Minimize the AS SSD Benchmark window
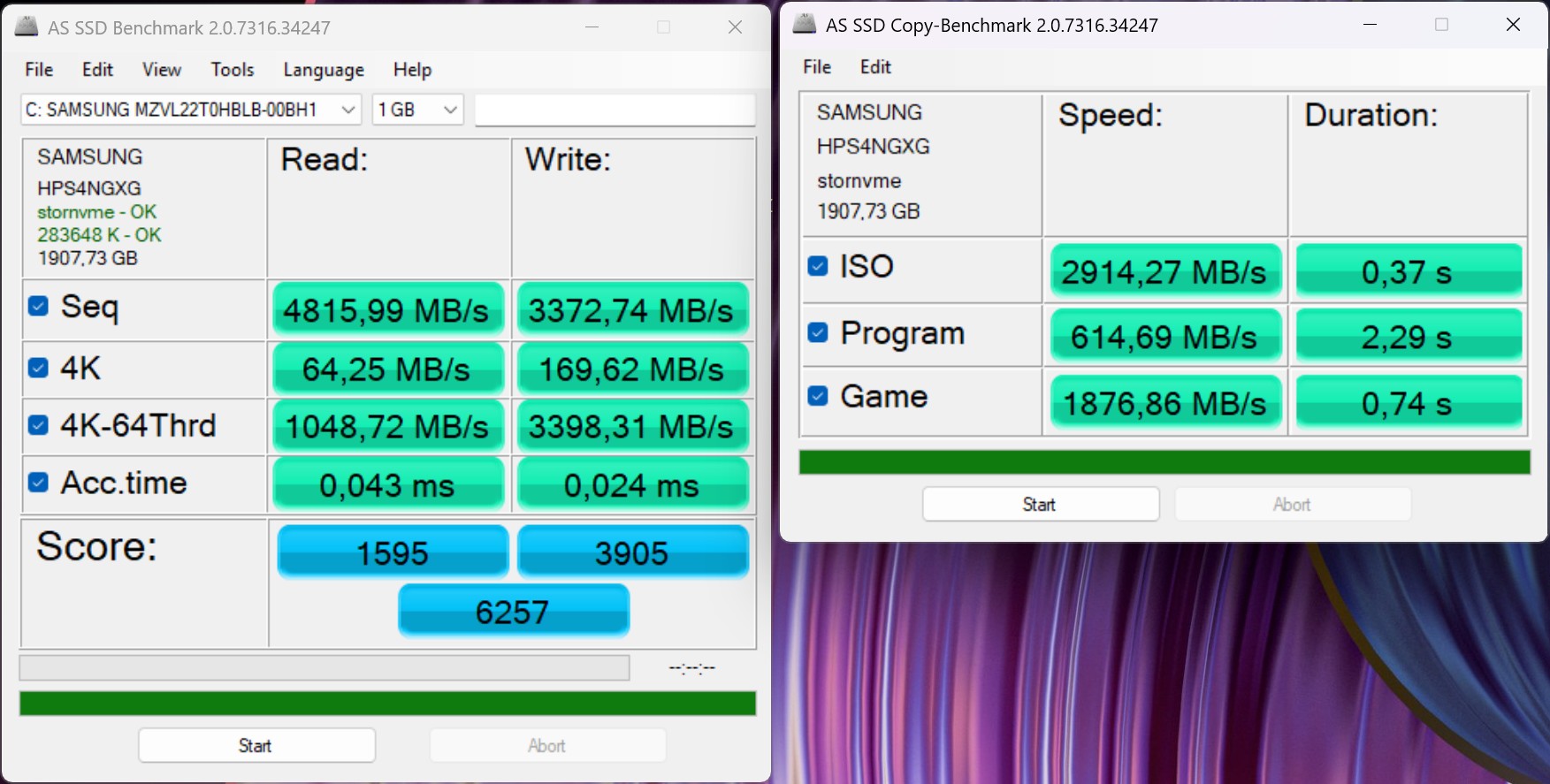The width and height of the screenshot is (1550, 784). (x=592, y=27)
